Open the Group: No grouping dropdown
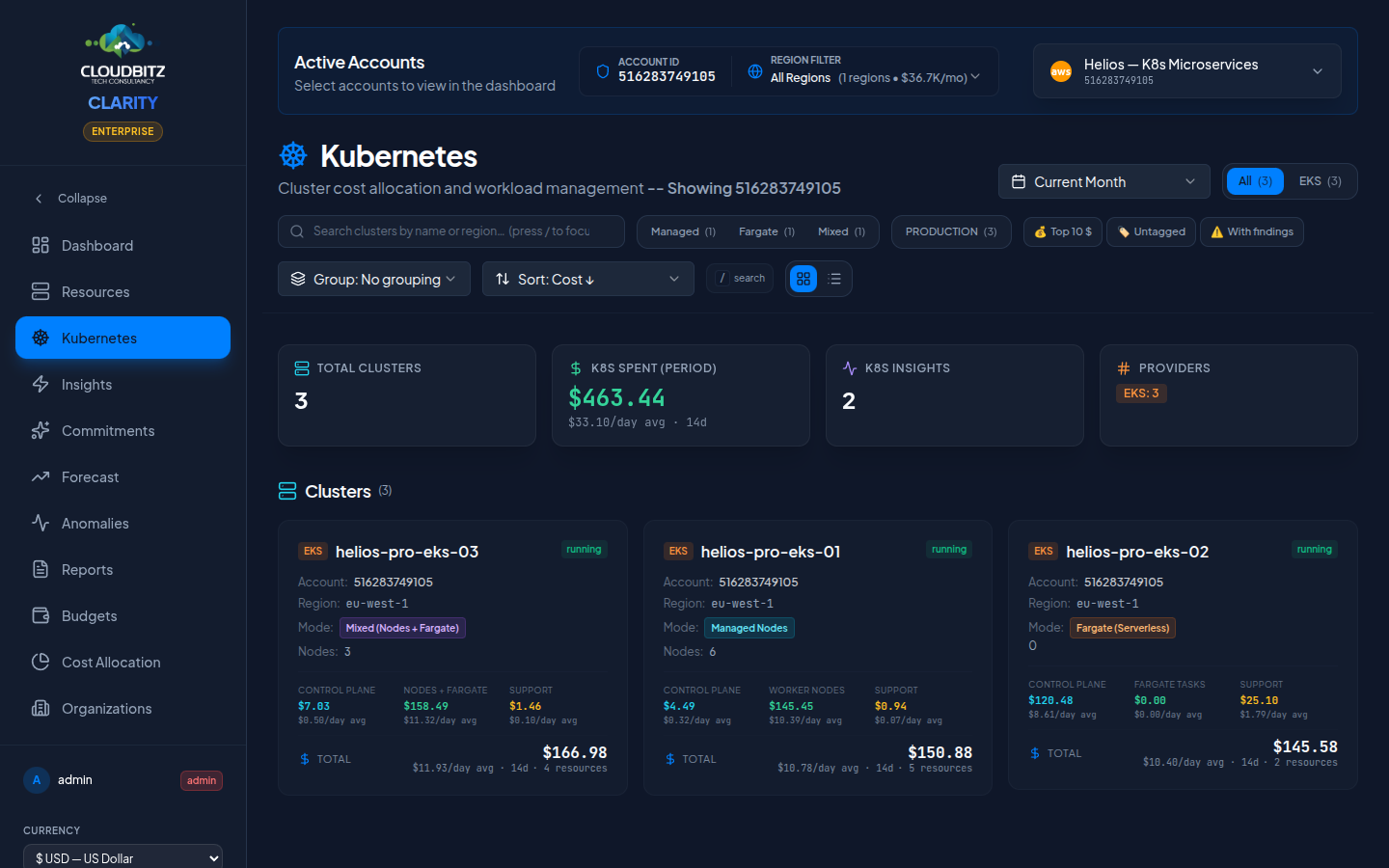 point(374,279)
